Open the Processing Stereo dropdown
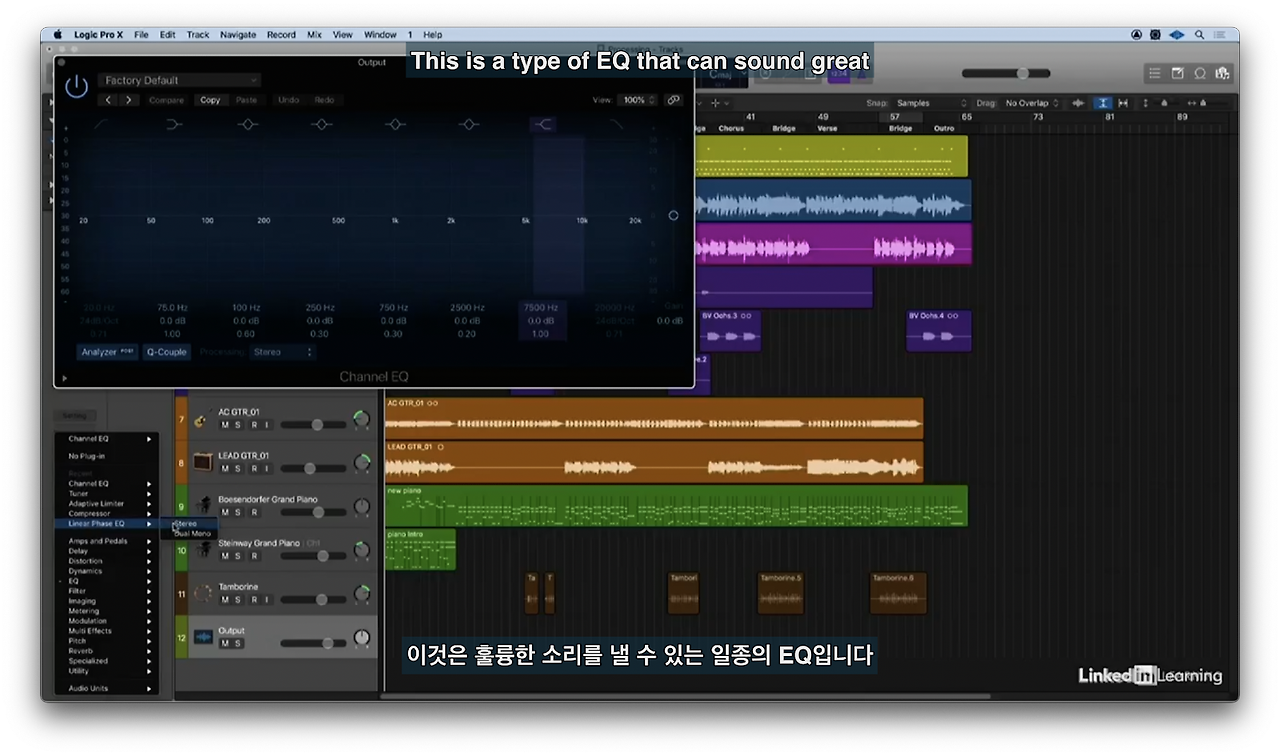This screenshot has height=756, width=1280. 282,352
